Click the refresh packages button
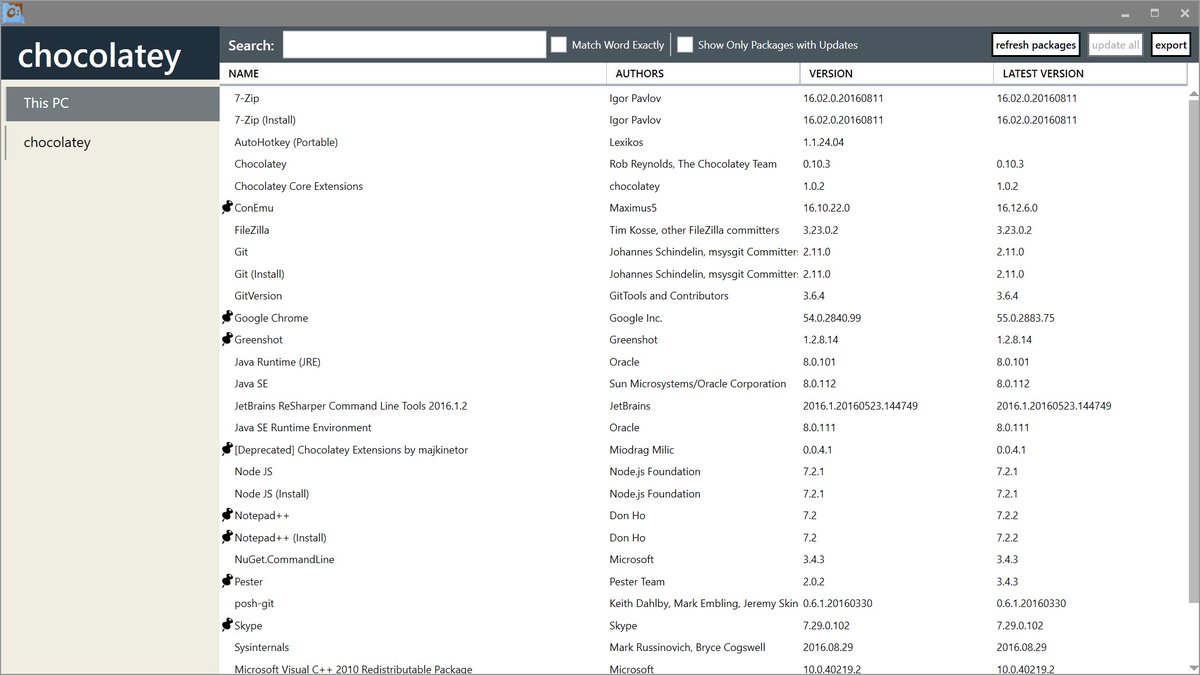This screenshot has height=675, width=1200. click(1036, 45)
